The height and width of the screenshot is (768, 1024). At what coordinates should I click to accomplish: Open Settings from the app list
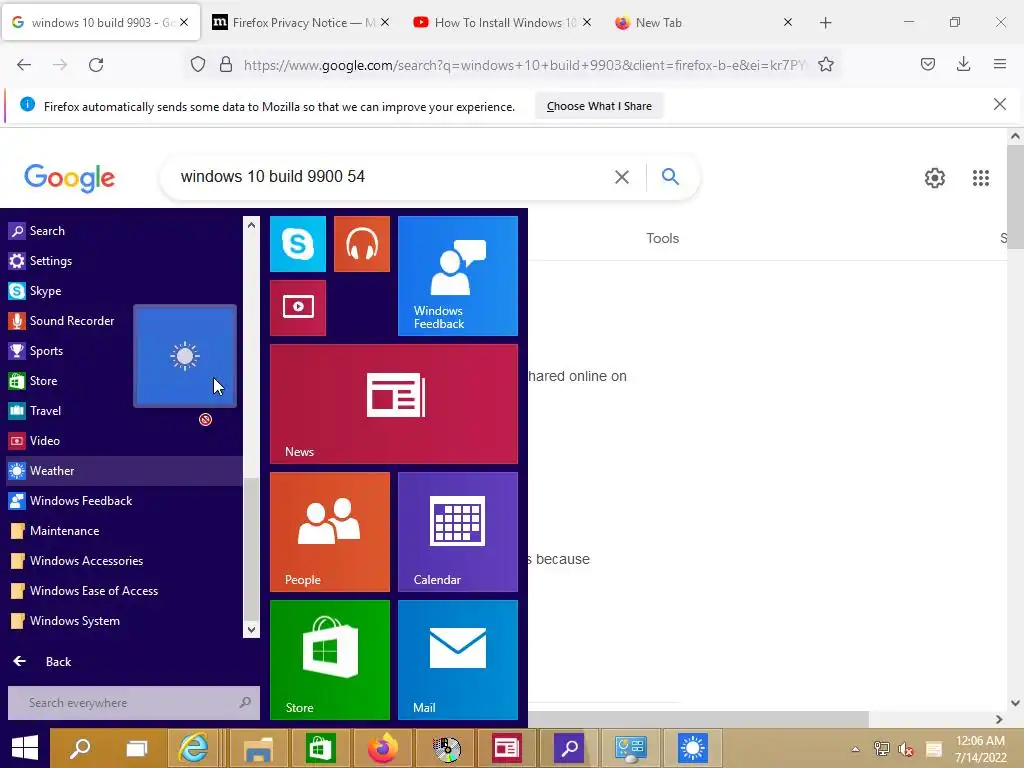tap(124, 261)
